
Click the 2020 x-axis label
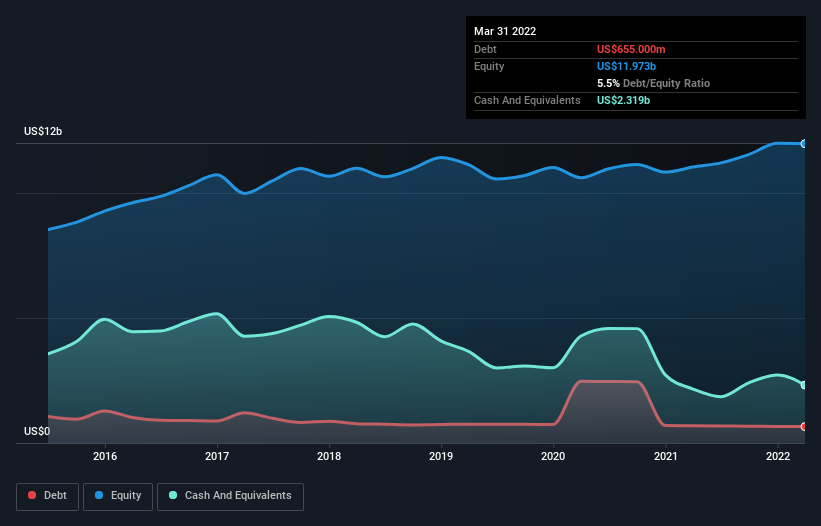pos(553,456)
